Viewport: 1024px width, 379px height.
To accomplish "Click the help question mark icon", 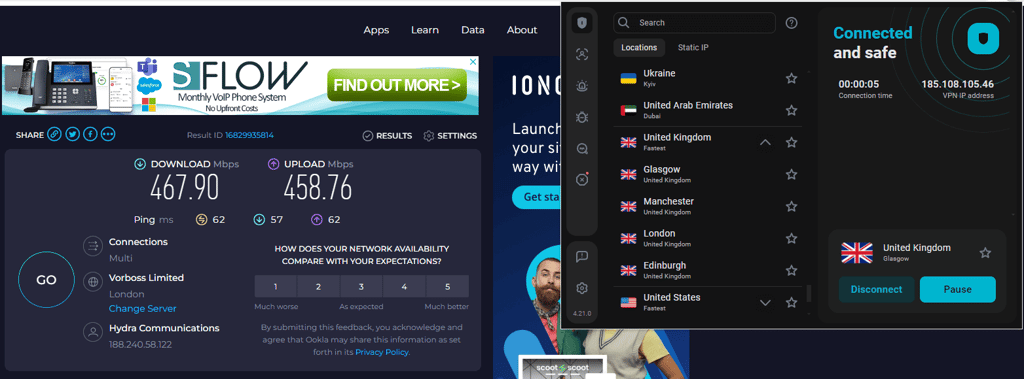I will (x=792, y=23).
